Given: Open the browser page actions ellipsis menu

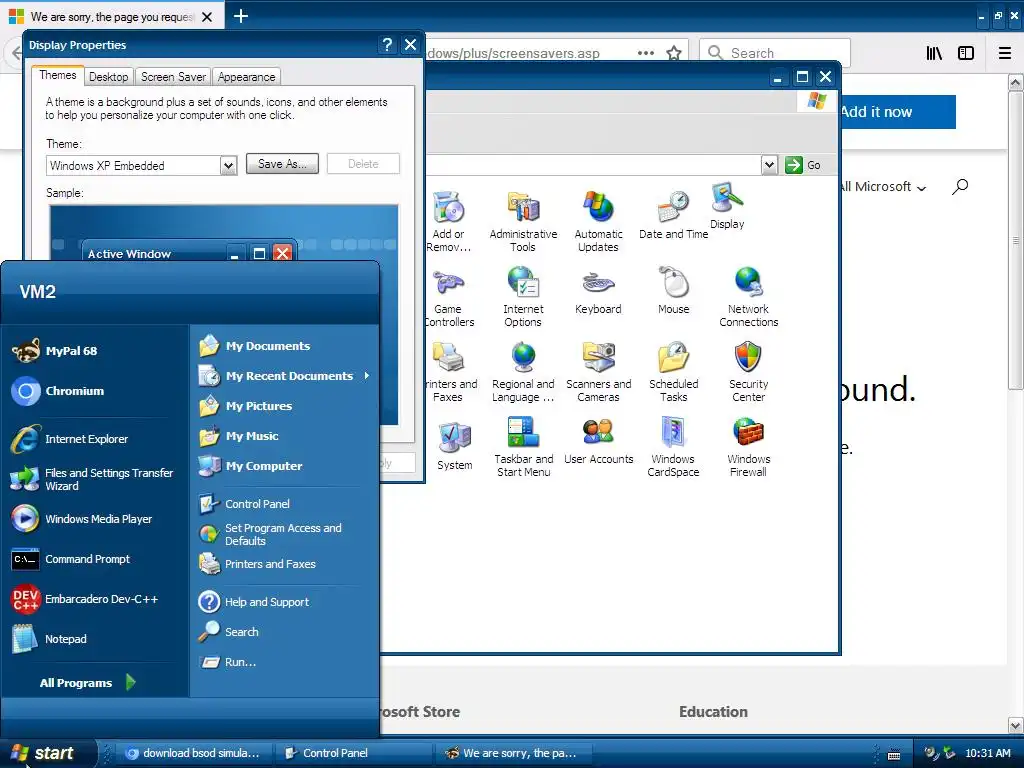Looking at the screenshot, I should (646, 53).
